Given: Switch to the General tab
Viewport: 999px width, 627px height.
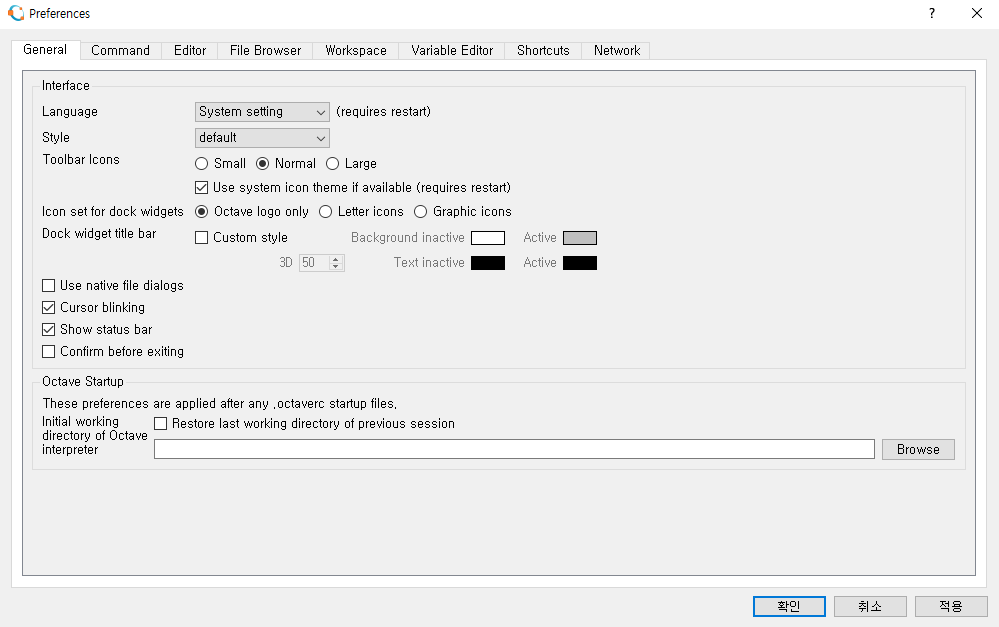Looking at the screenshot, I should coord(45,50).
